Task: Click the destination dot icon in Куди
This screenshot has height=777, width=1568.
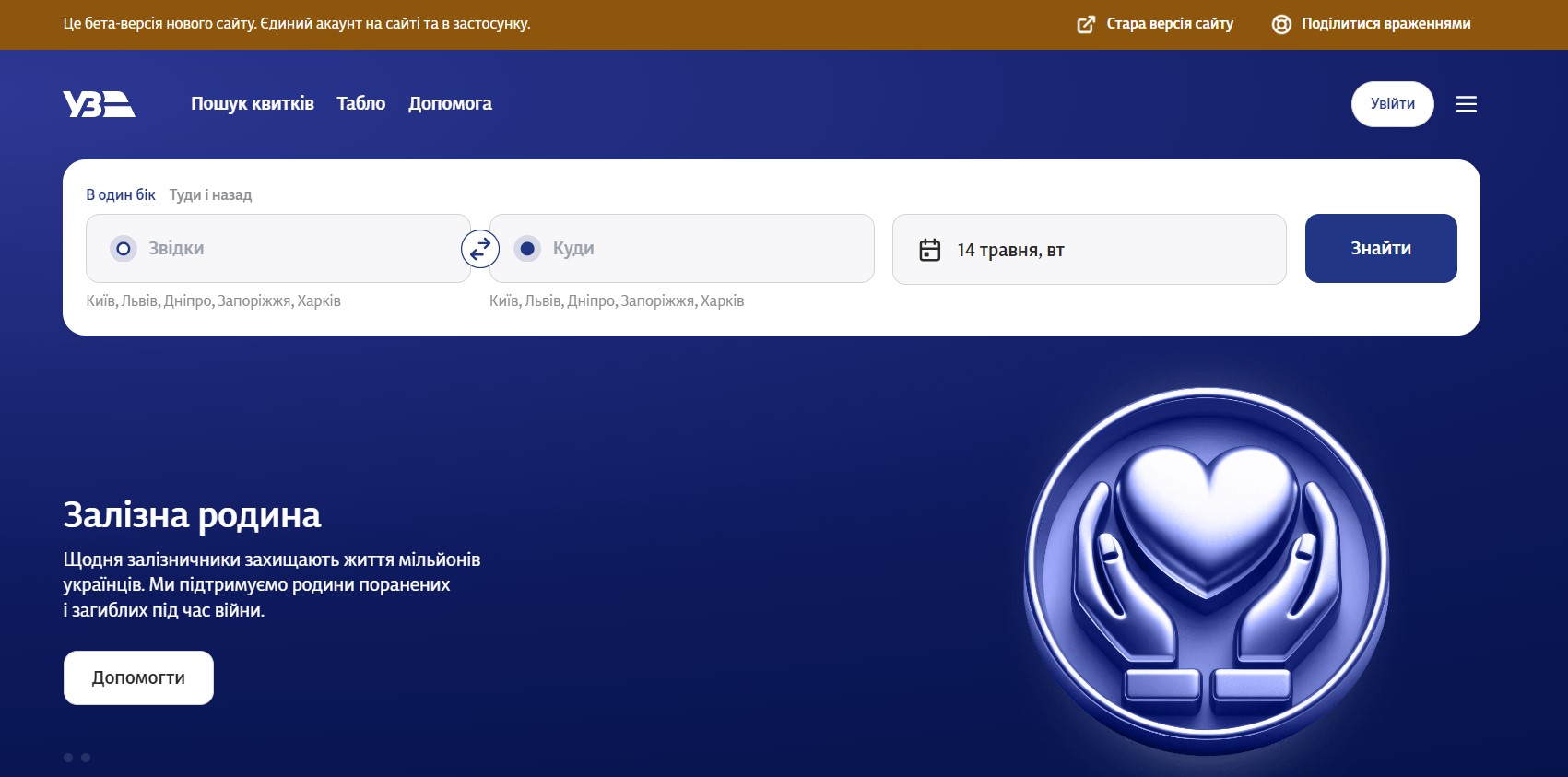Action: pyautogui.click(x=527, y=249)
